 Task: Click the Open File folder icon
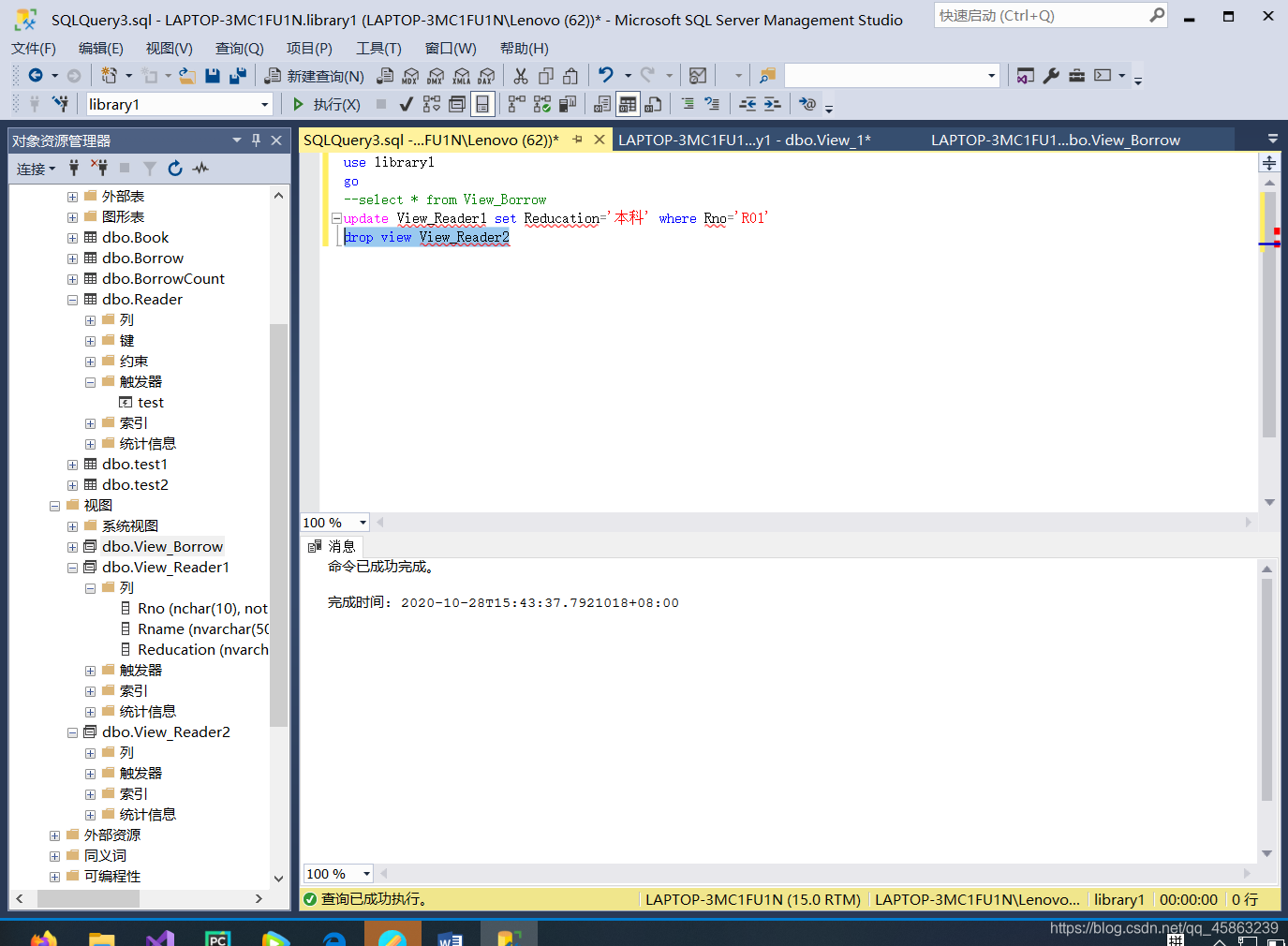[187, 76]
